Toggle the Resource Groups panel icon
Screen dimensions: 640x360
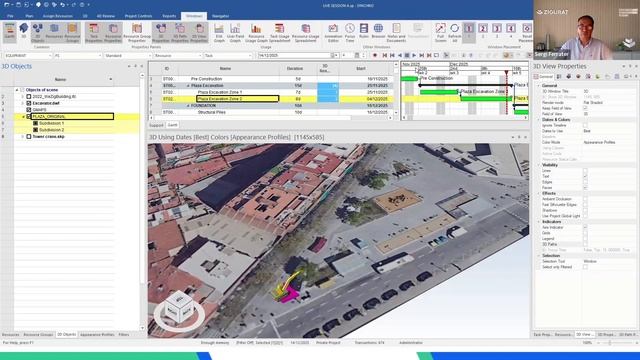coord(73,32)
